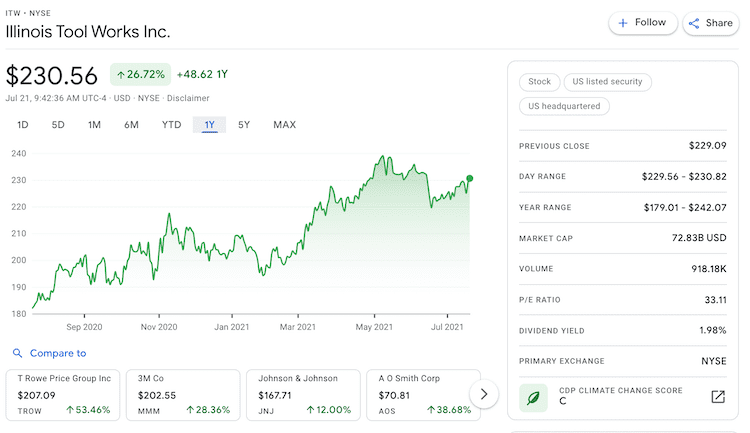
Task: Click the Day Range value
Action: point(684,177)
